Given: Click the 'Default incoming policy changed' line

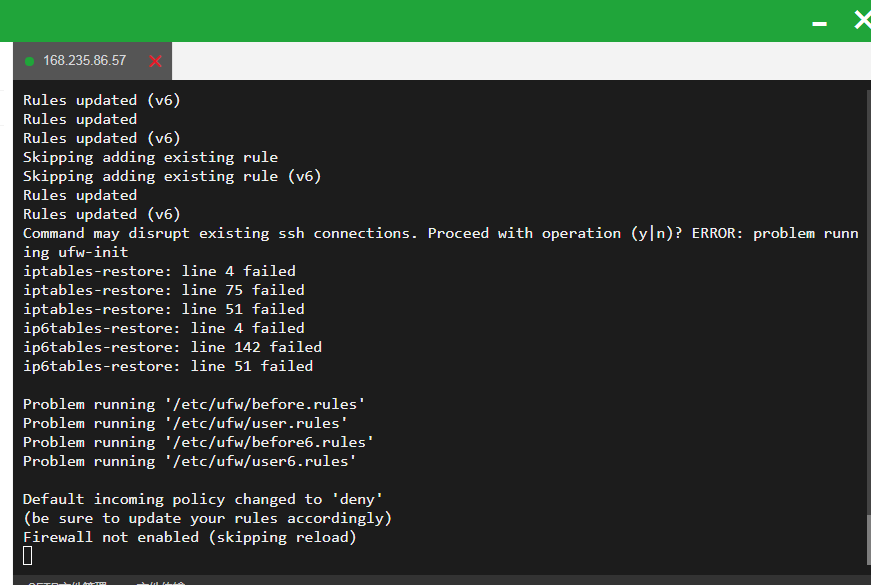Looking at the screenshot, I should tap(203, 499).
